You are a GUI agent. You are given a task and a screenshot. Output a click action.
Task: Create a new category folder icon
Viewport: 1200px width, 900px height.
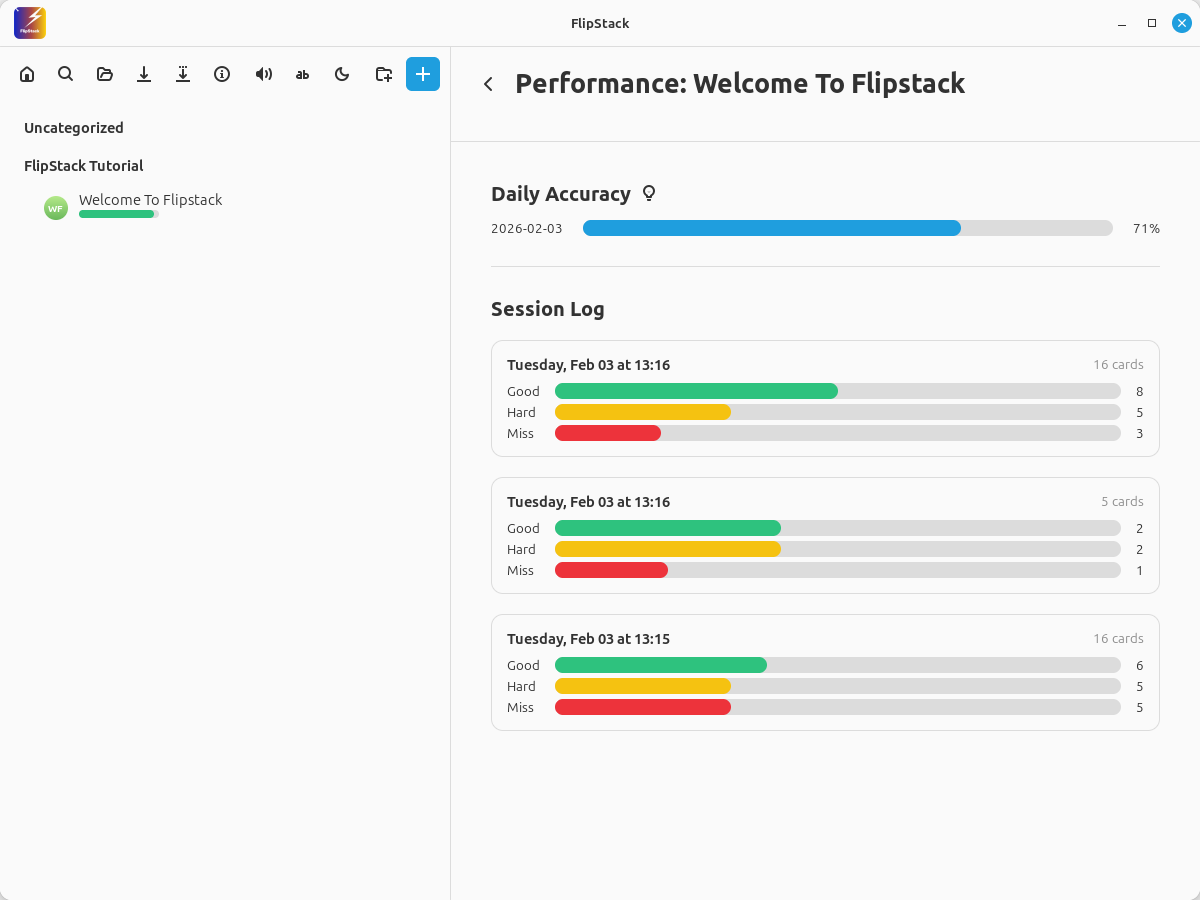383,74
